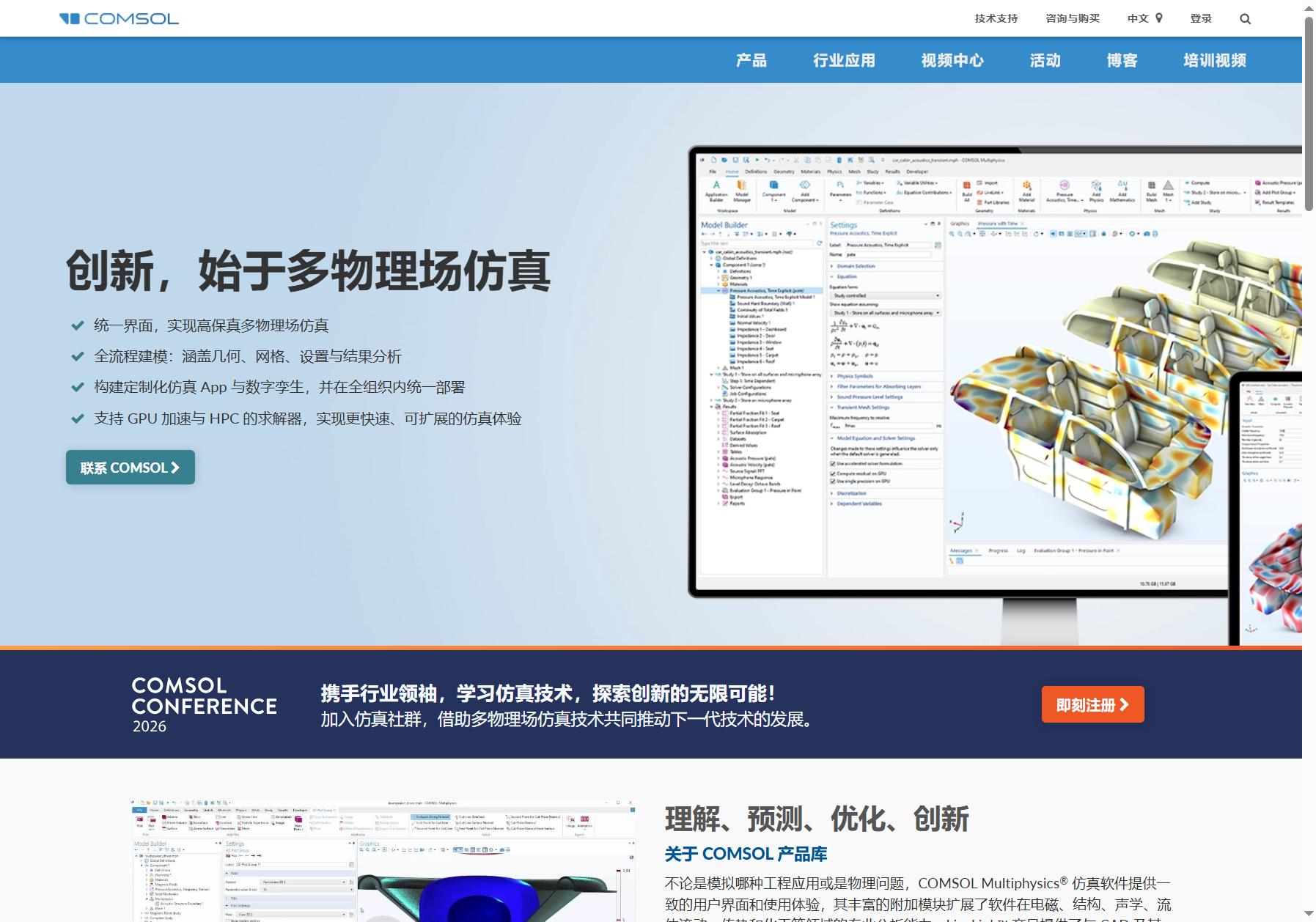Open the 培训视频 menu item
The image size is (1316, 922).
[x=1215, y=60]
